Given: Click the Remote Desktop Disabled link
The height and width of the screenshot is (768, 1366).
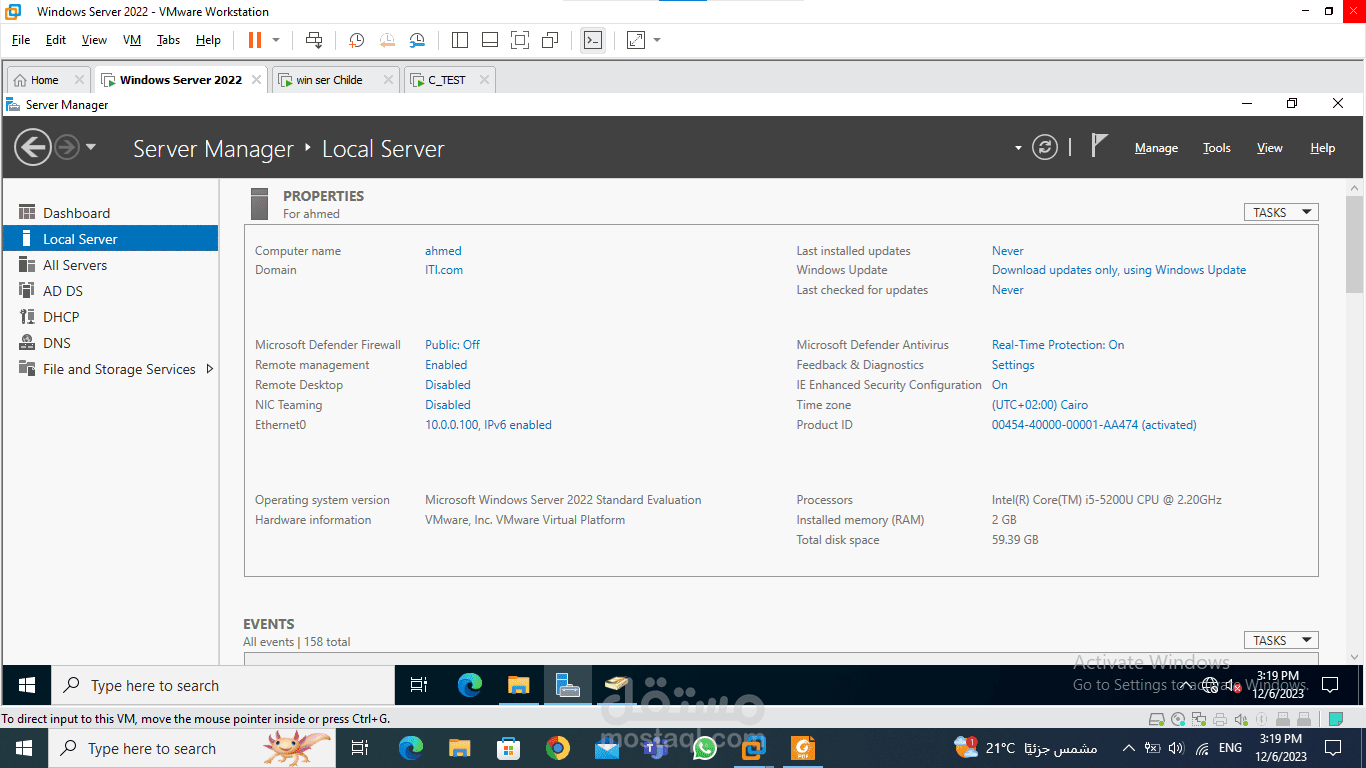Looking at the screenshot, I should (448, 385).
